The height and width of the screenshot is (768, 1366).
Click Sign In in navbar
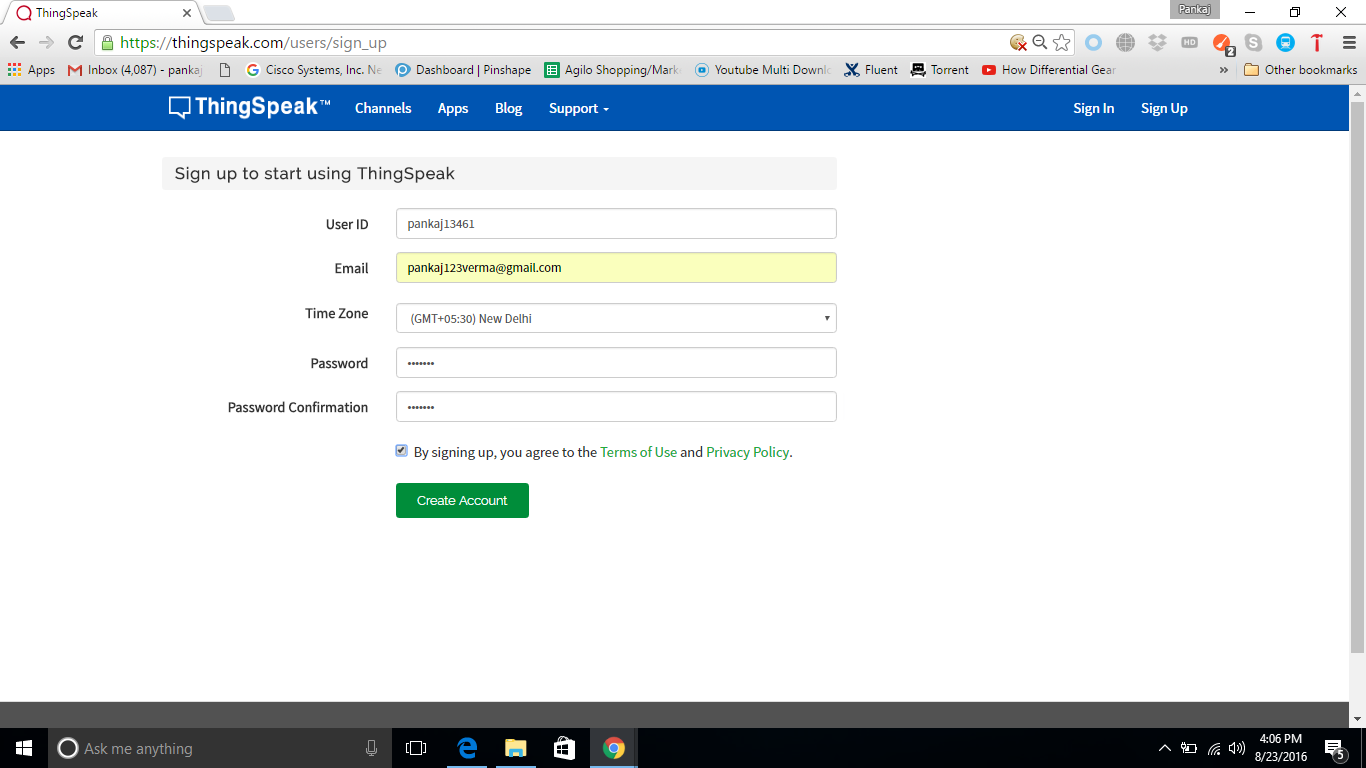1093,108
